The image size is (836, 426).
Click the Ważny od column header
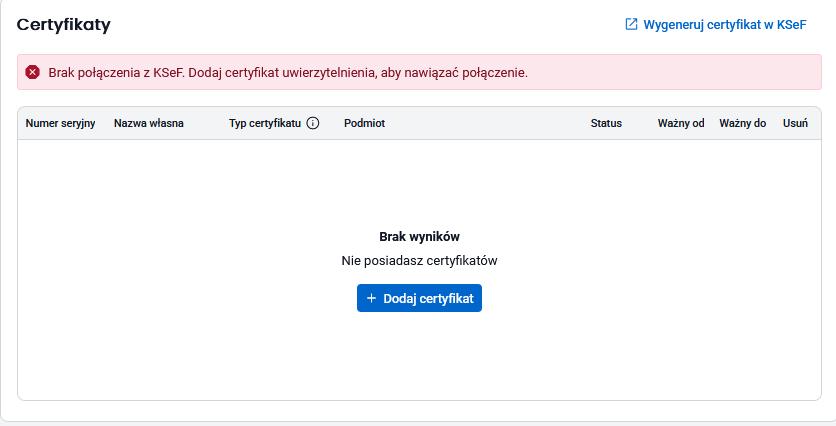[x=681, y=123]
